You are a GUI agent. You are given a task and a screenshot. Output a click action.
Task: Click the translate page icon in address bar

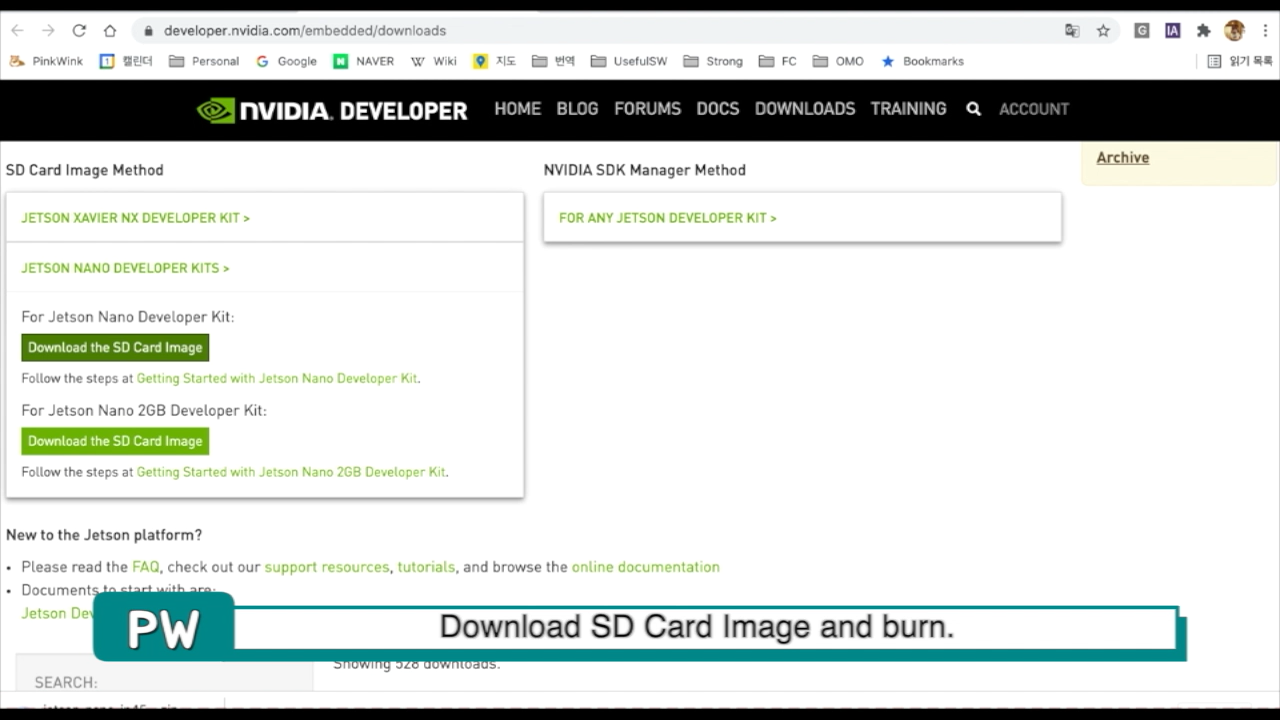(x=1072, y=30)
